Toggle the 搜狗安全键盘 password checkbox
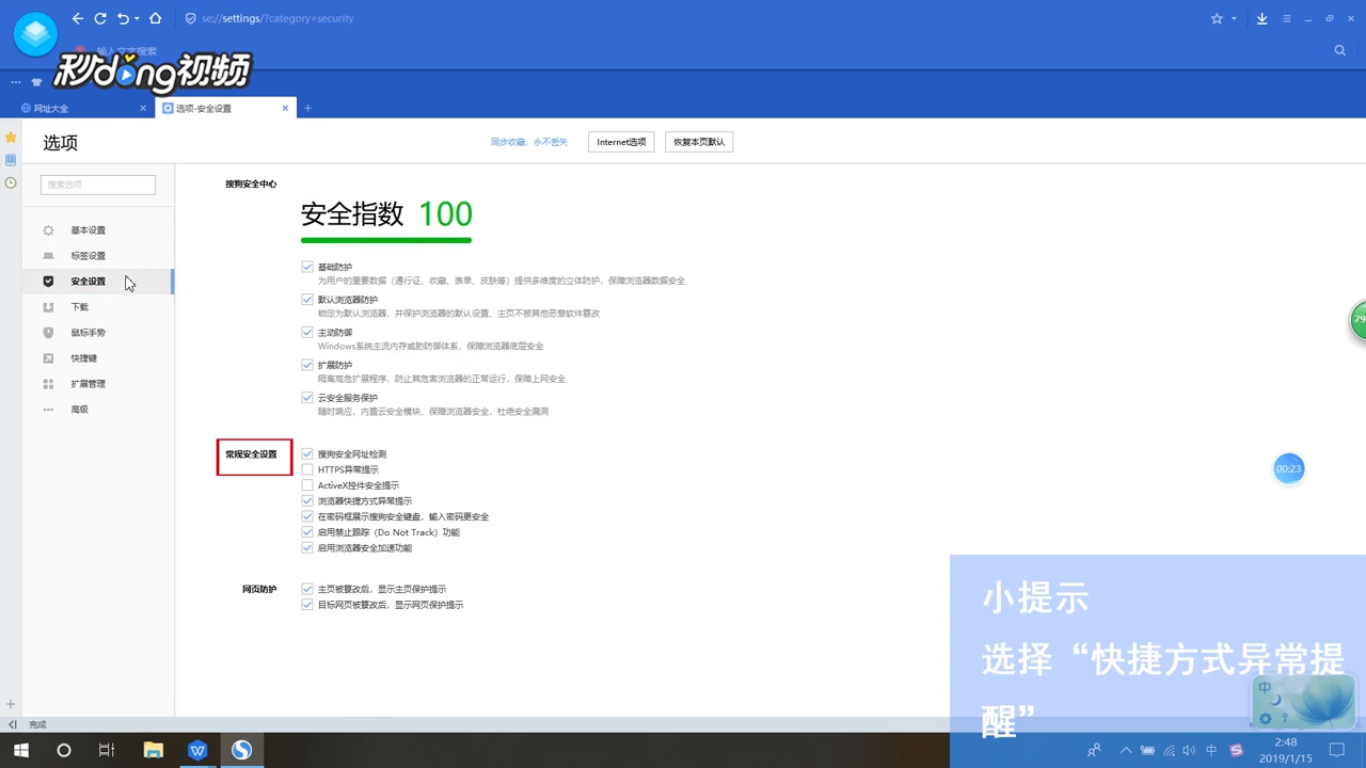This screenshot has width=1366, height=768. click(307, 517)
